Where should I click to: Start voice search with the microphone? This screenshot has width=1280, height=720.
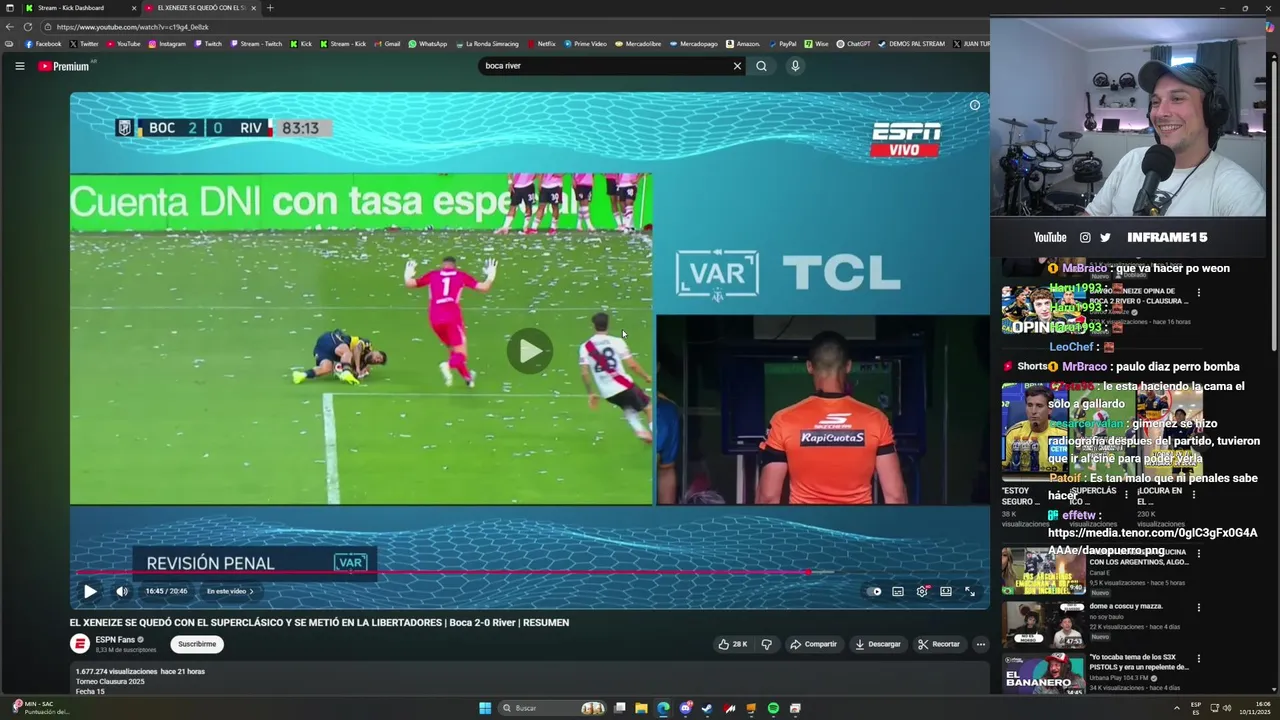[x=795, y=66]
